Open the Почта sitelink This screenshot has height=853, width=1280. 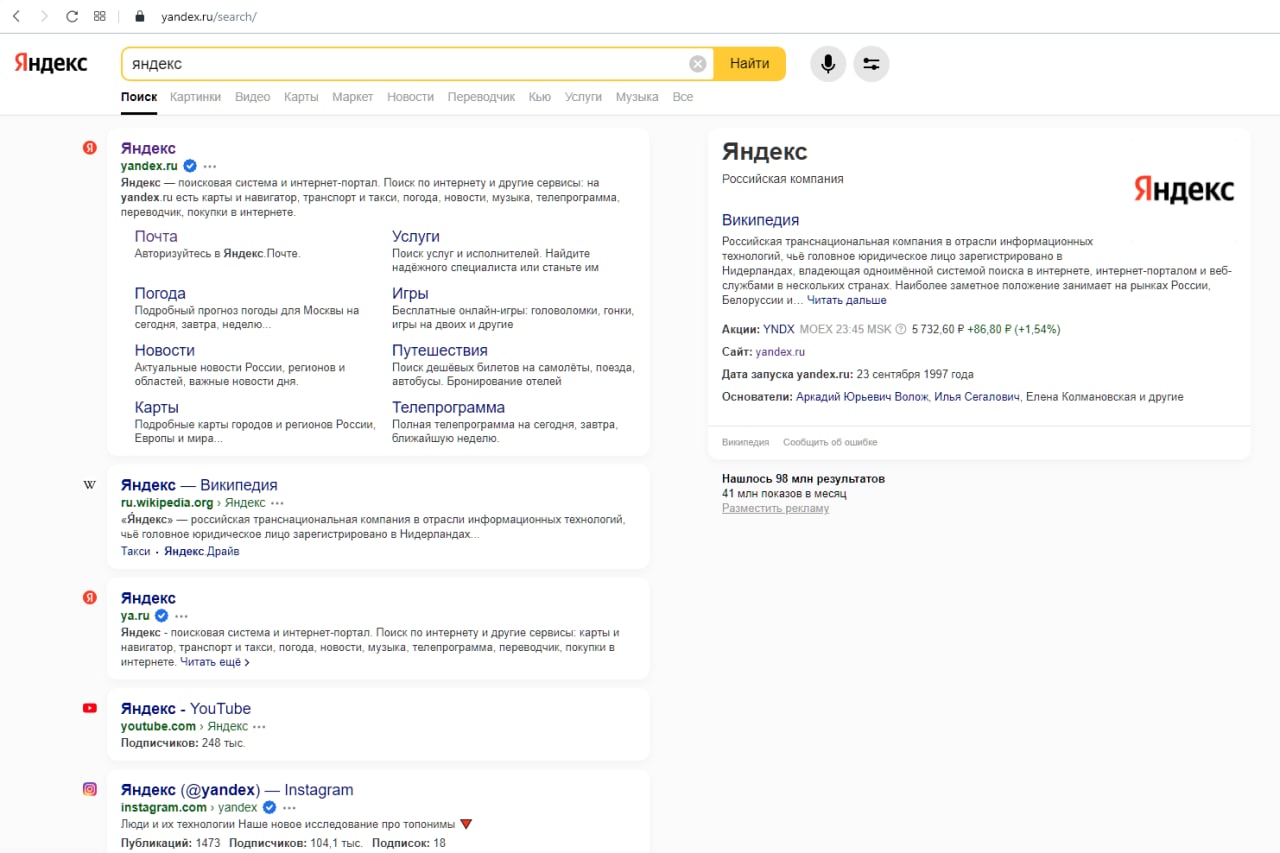tap(156, 236)
